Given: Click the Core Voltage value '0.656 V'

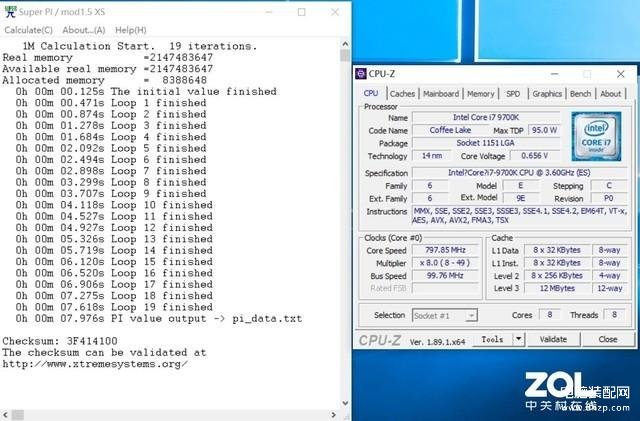Looking at the screenshot, I should 534,156.
